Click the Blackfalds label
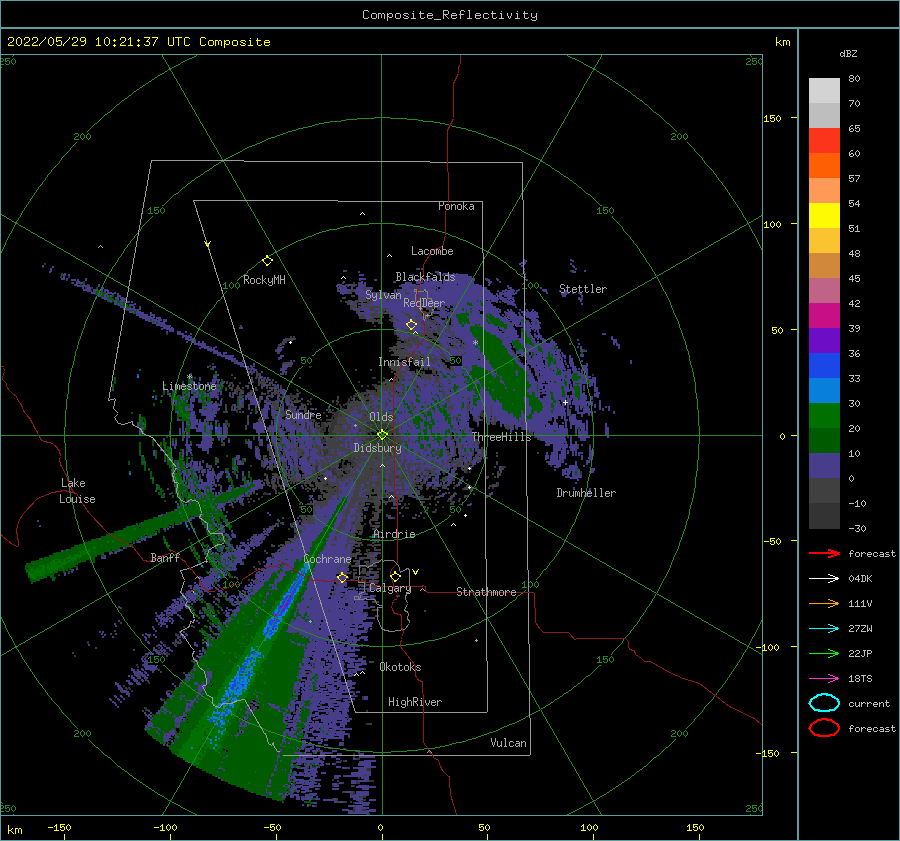Viewport: 900px width, 841px height. [x=425, y=277]
